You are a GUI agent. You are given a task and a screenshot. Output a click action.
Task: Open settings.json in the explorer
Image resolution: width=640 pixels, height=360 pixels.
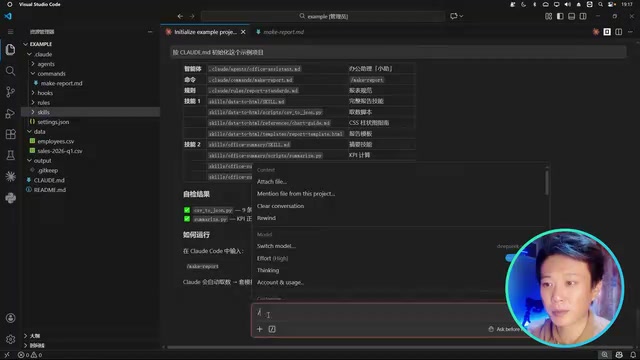[53, 122]
